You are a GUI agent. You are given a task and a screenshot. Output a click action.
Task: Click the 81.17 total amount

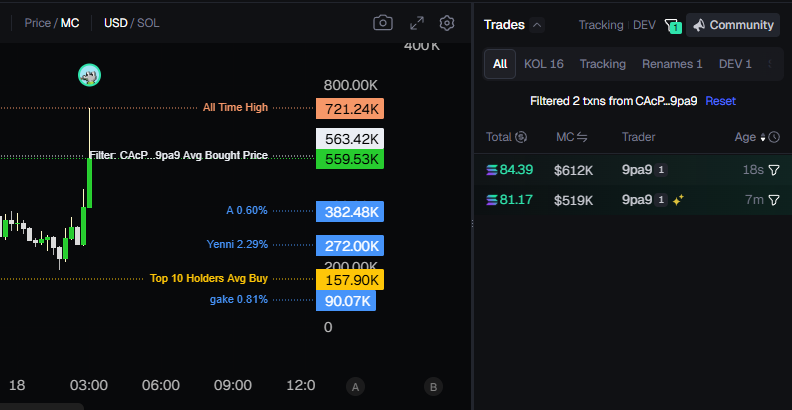click(516, 200)
